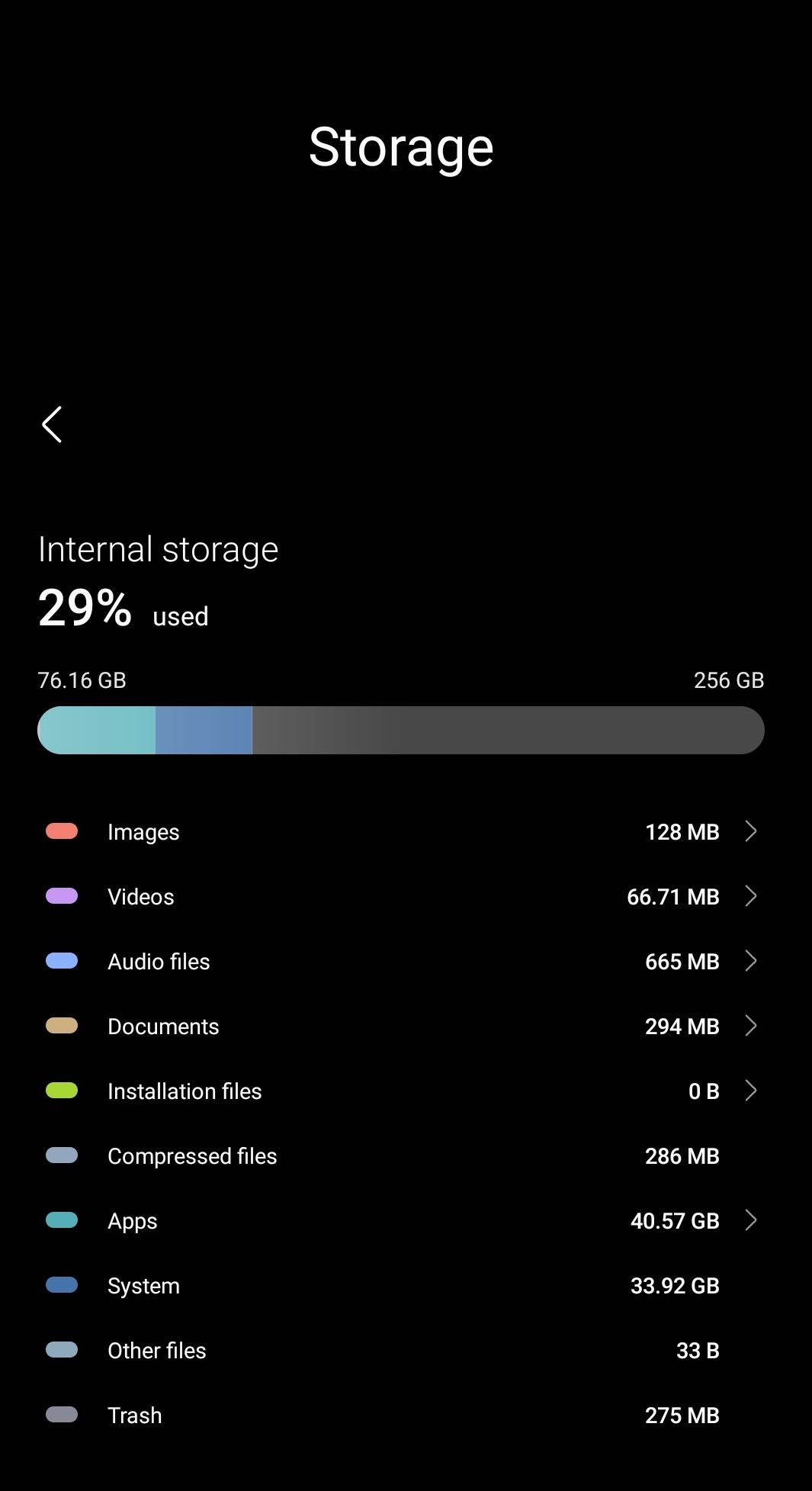
Task: Tap the 29% used storage text
Action: click(124, 609)
